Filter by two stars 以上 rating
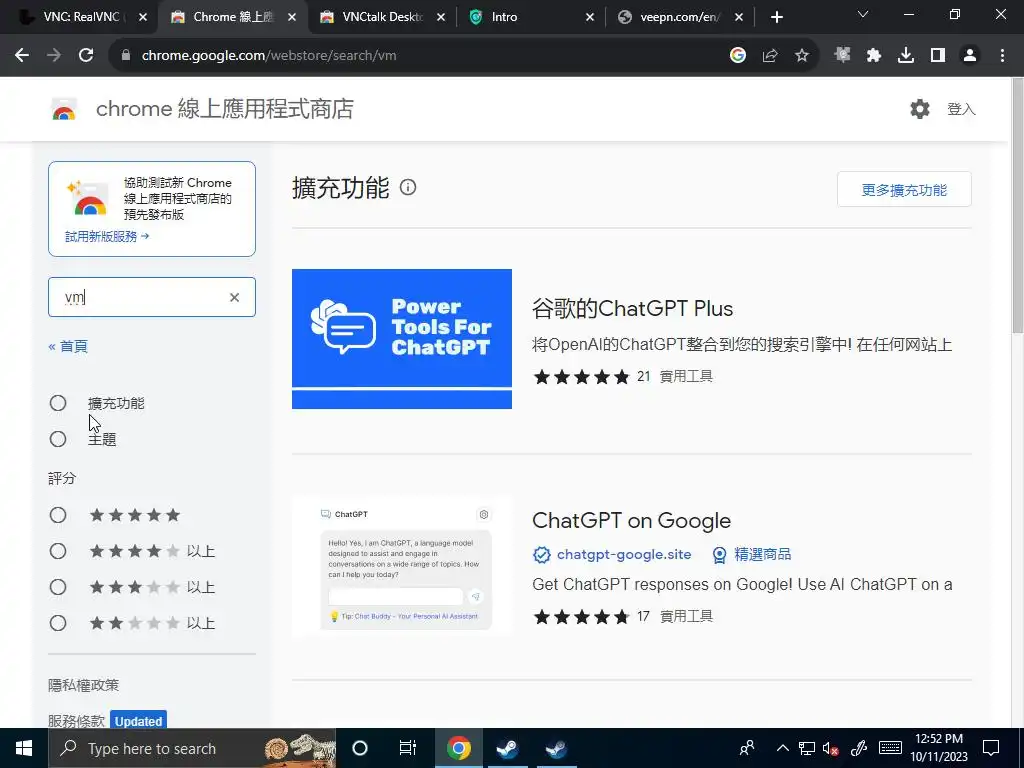Screen dimensions: 1024x768 (x=58, y=623)
